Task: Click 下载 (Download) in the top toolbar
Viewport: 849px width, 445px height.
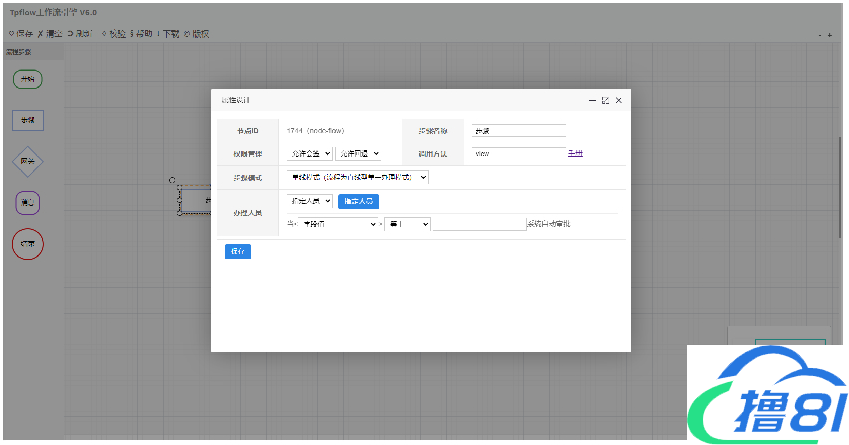Action: pyautogui.click(x=168, y=33)
